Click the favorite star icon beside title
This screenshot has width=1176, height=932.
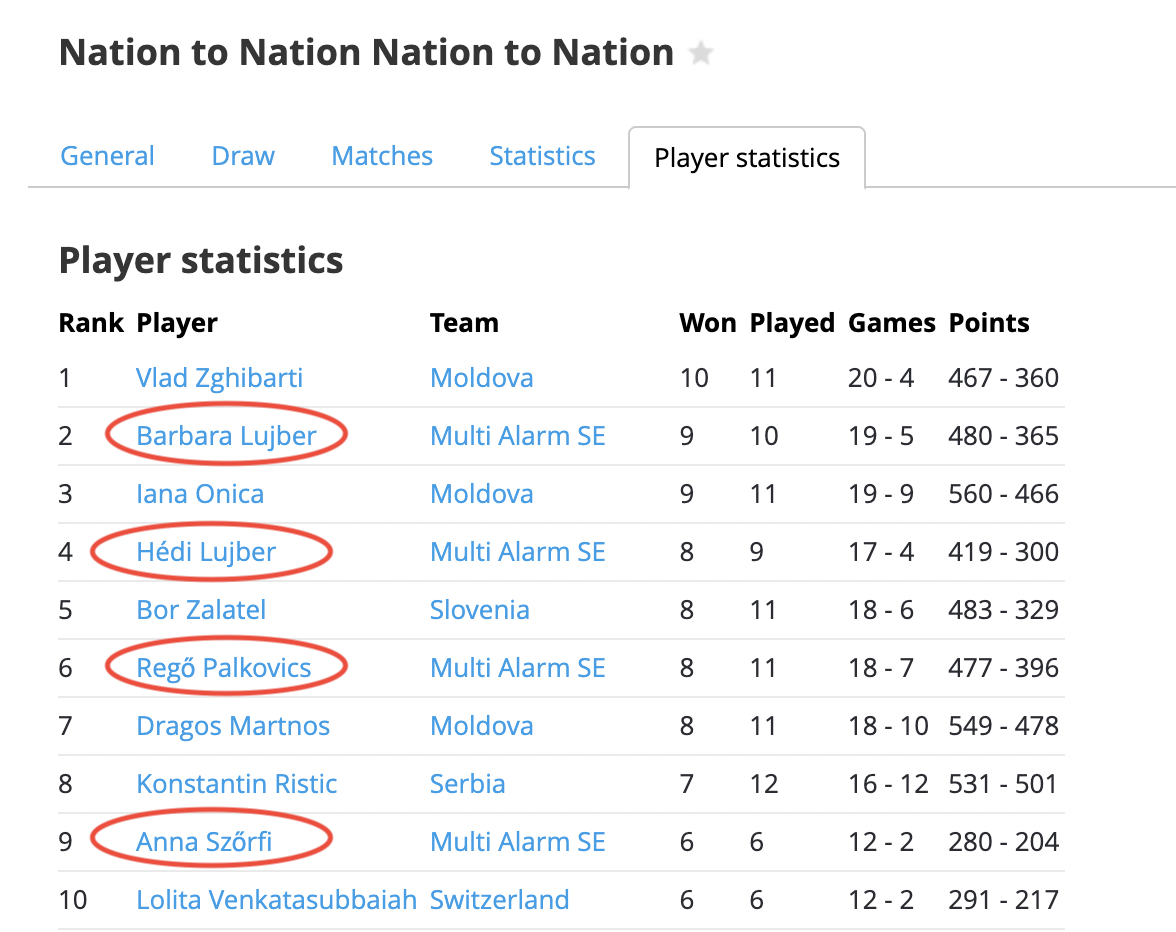click(x=701, y=54)
